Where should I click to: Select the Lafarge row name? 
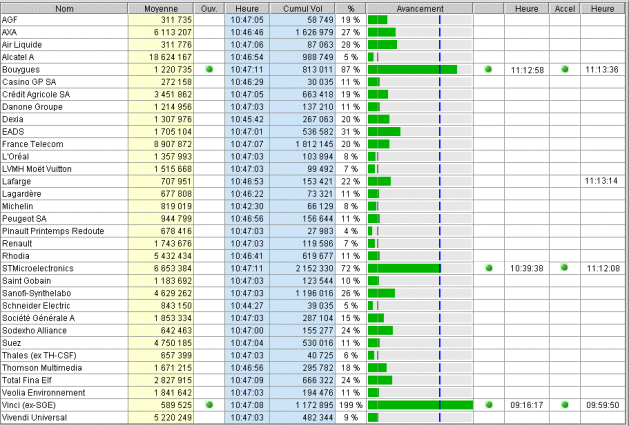[x=16, y=181]
